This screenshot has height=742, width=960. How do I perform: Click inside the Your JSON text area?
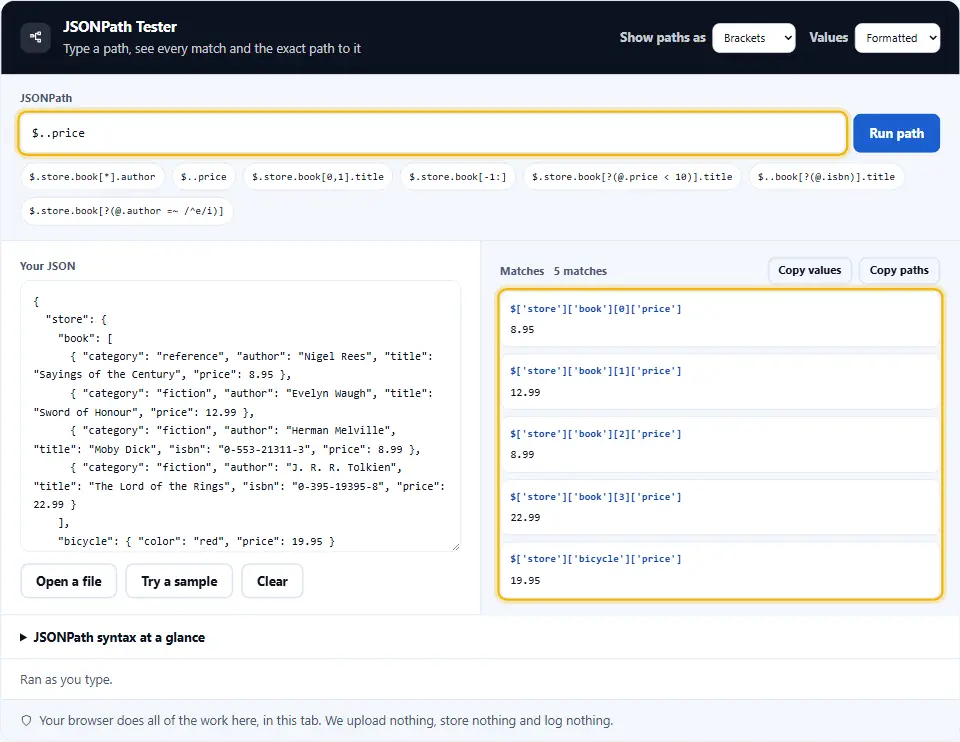241,416
